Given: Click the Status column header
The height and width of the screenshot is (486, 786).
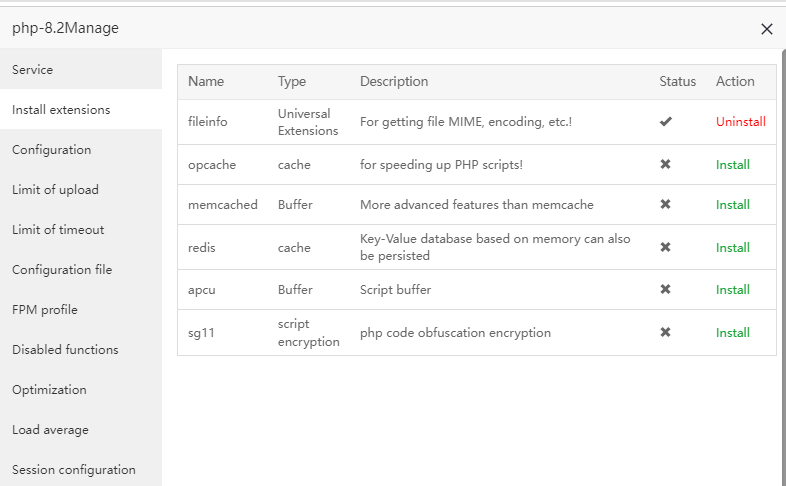Looking at the screenshot, I should (x=677, y=81).
